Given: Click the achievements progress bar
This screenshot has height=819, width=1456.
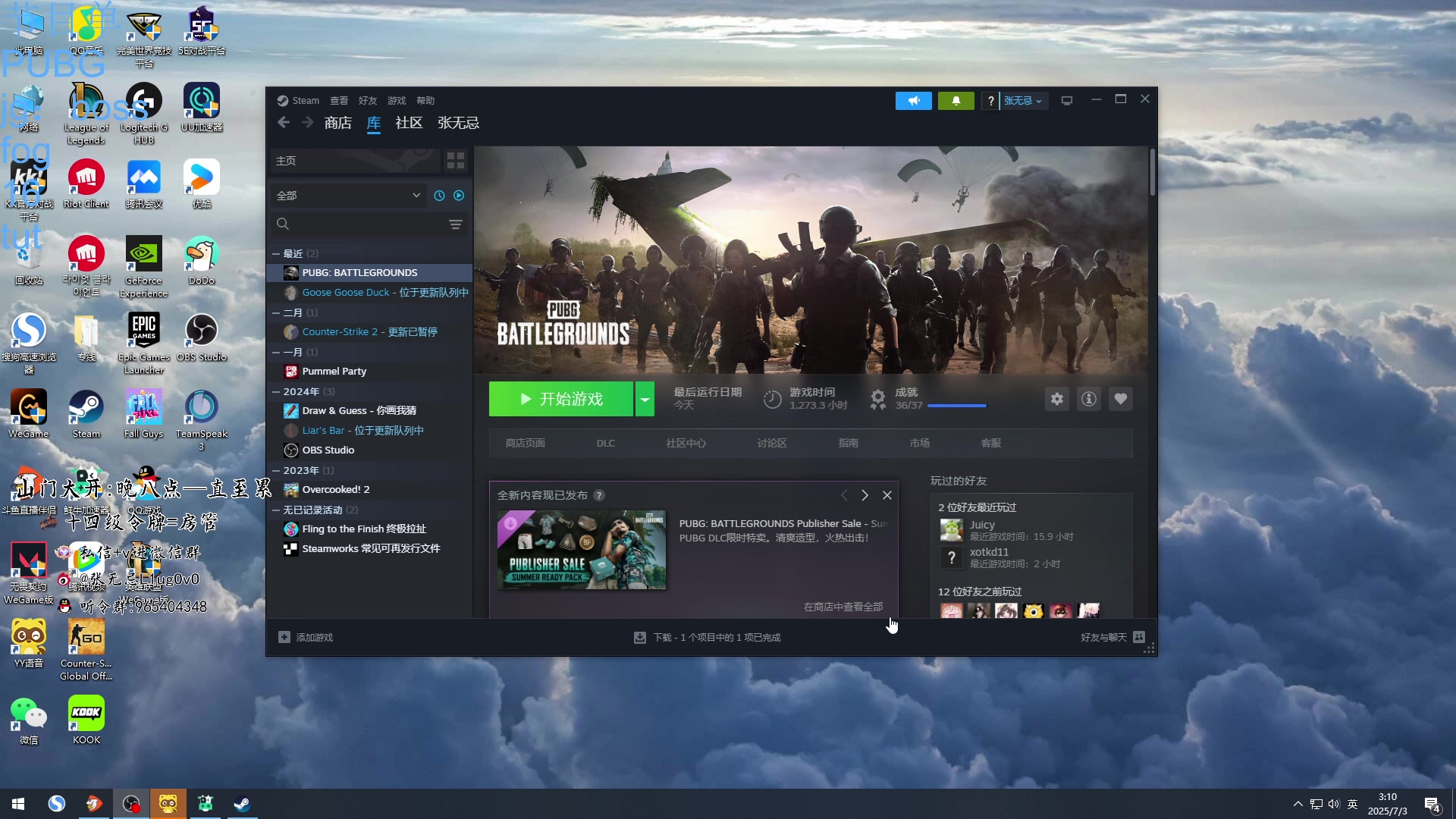Looking at the screenshot, I should pos(957,406).
